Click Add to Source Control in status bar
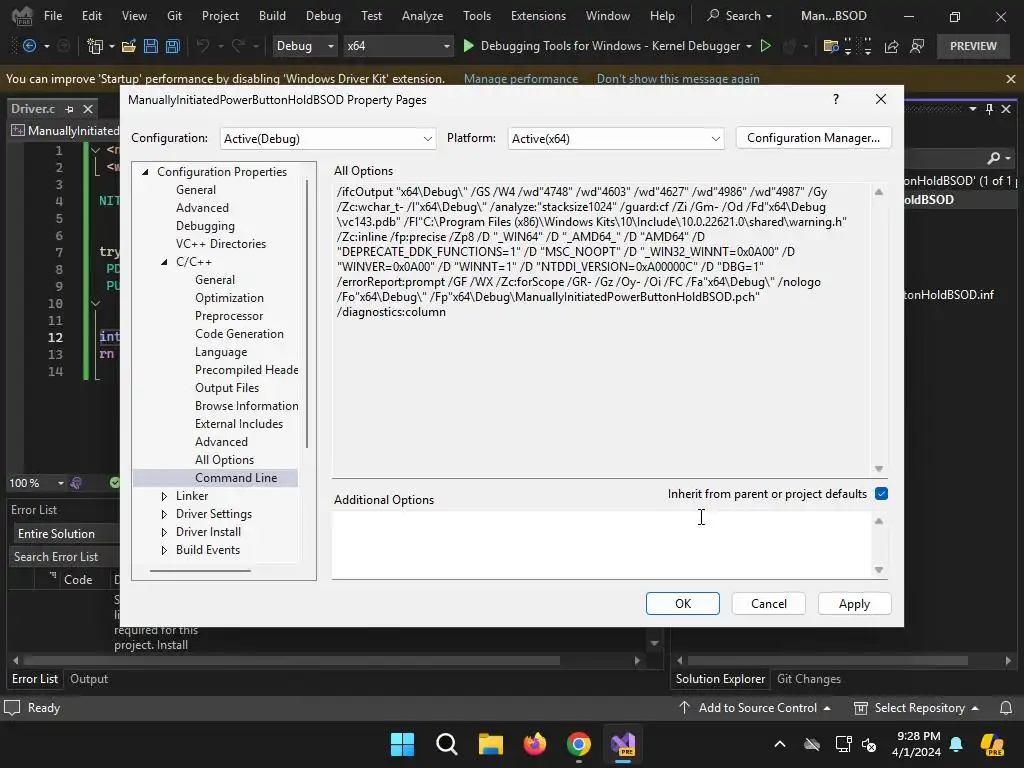1024x768 pixels. pos(757,708)
